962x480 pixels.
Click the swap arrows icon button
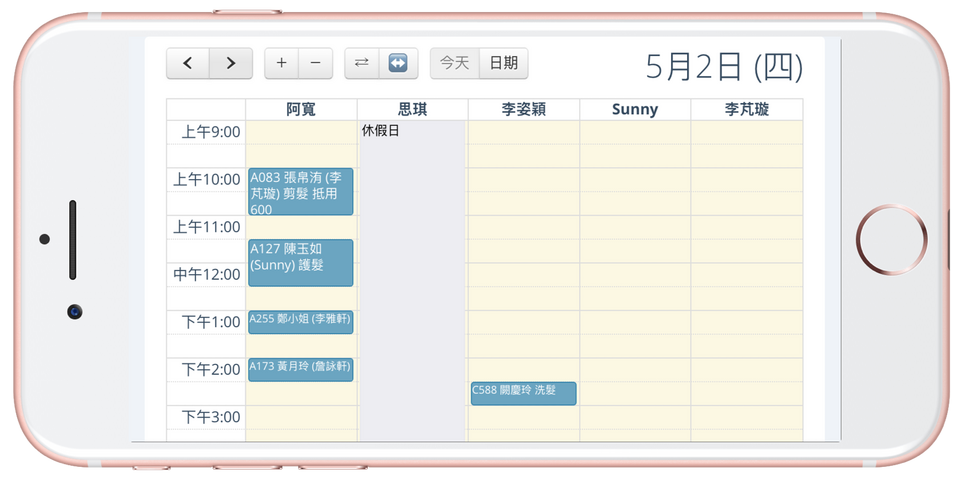(361, 63)
